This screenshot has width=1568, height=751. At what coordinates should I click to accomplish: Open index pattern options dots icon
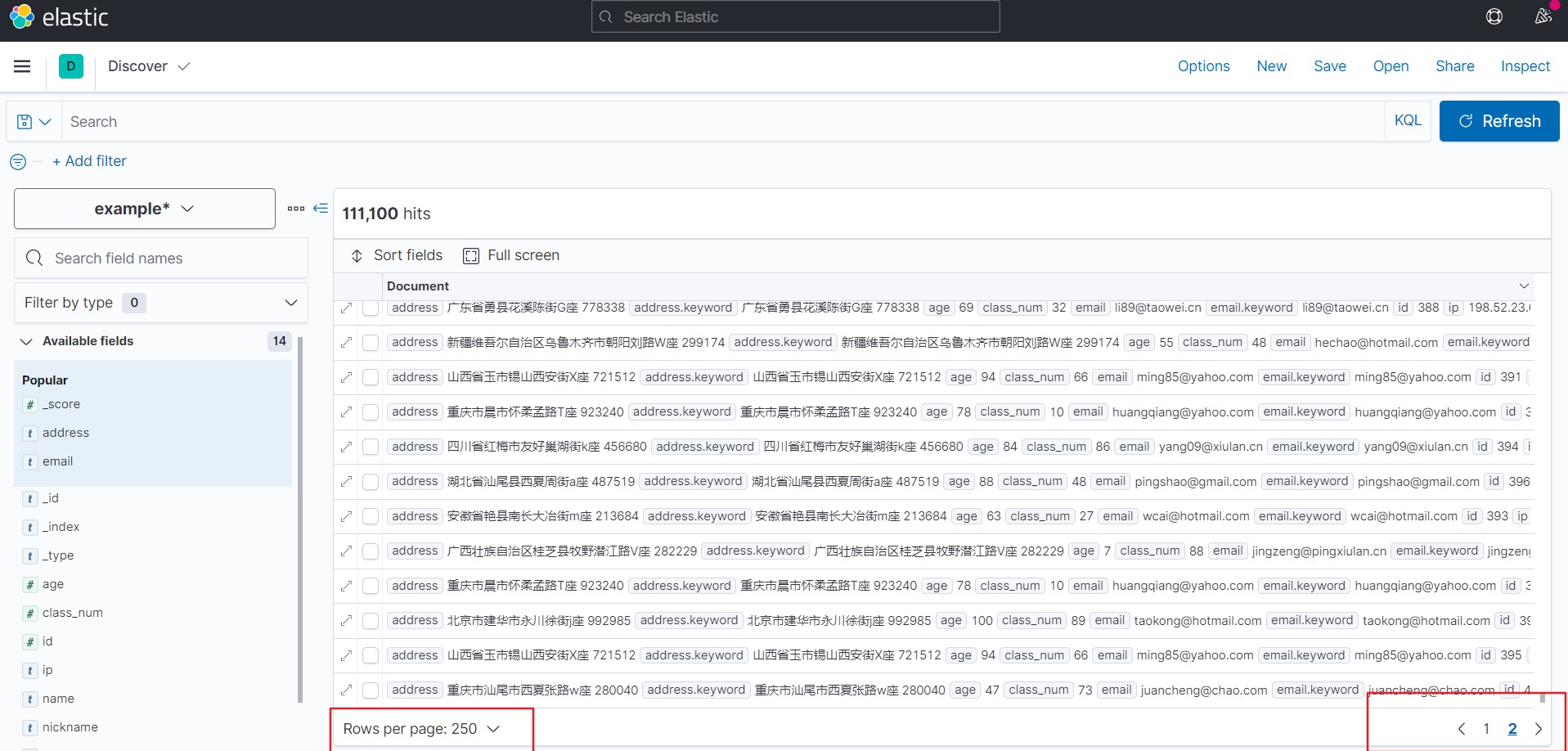pos(295,209)
